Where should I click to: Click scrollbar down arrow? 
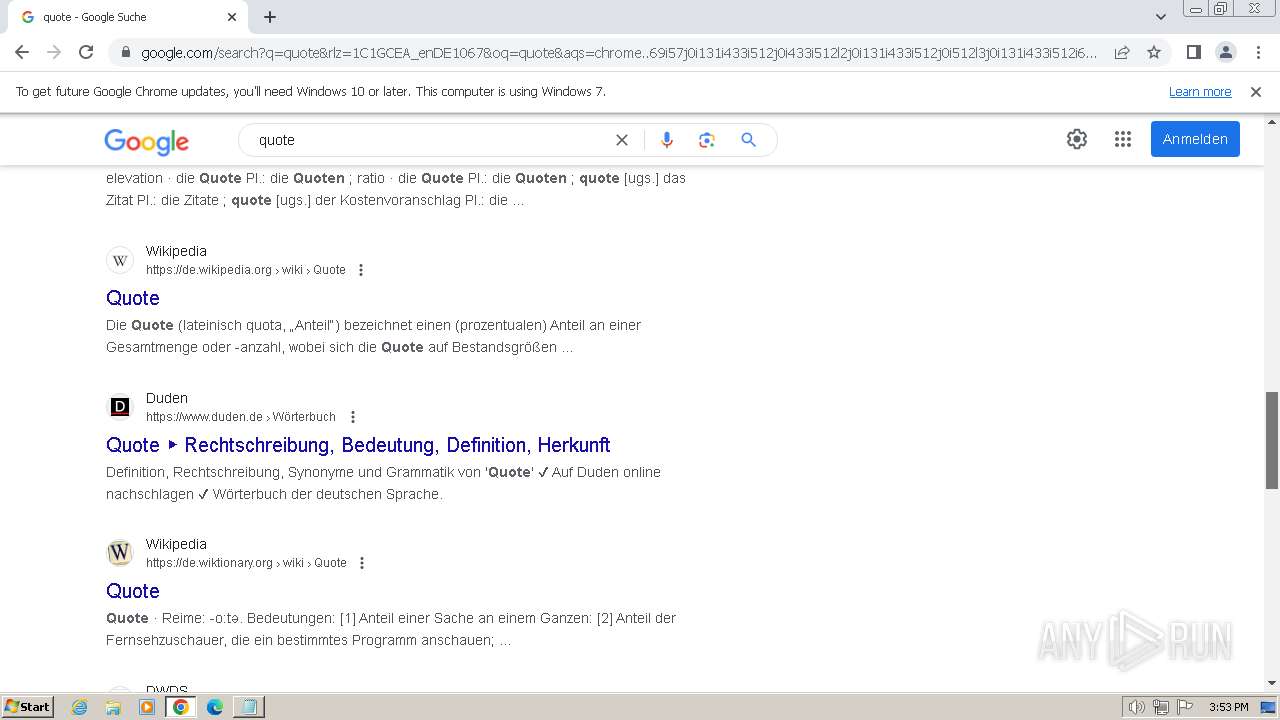pos(1272,683)
